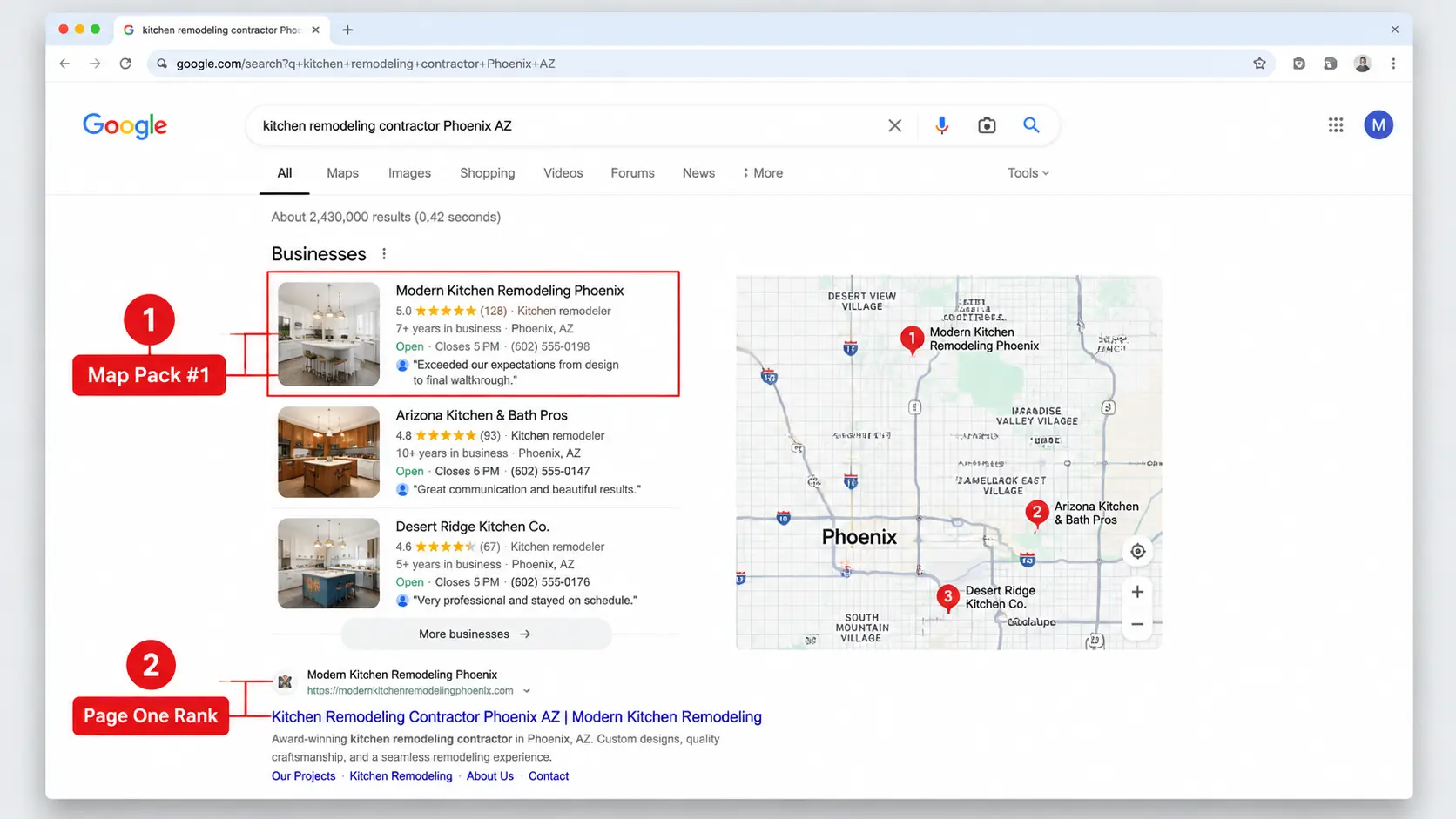Open the Kitchen Remodeling sitelink
The height and width of the screenshot is (819, 1456).
click(401, 776)
